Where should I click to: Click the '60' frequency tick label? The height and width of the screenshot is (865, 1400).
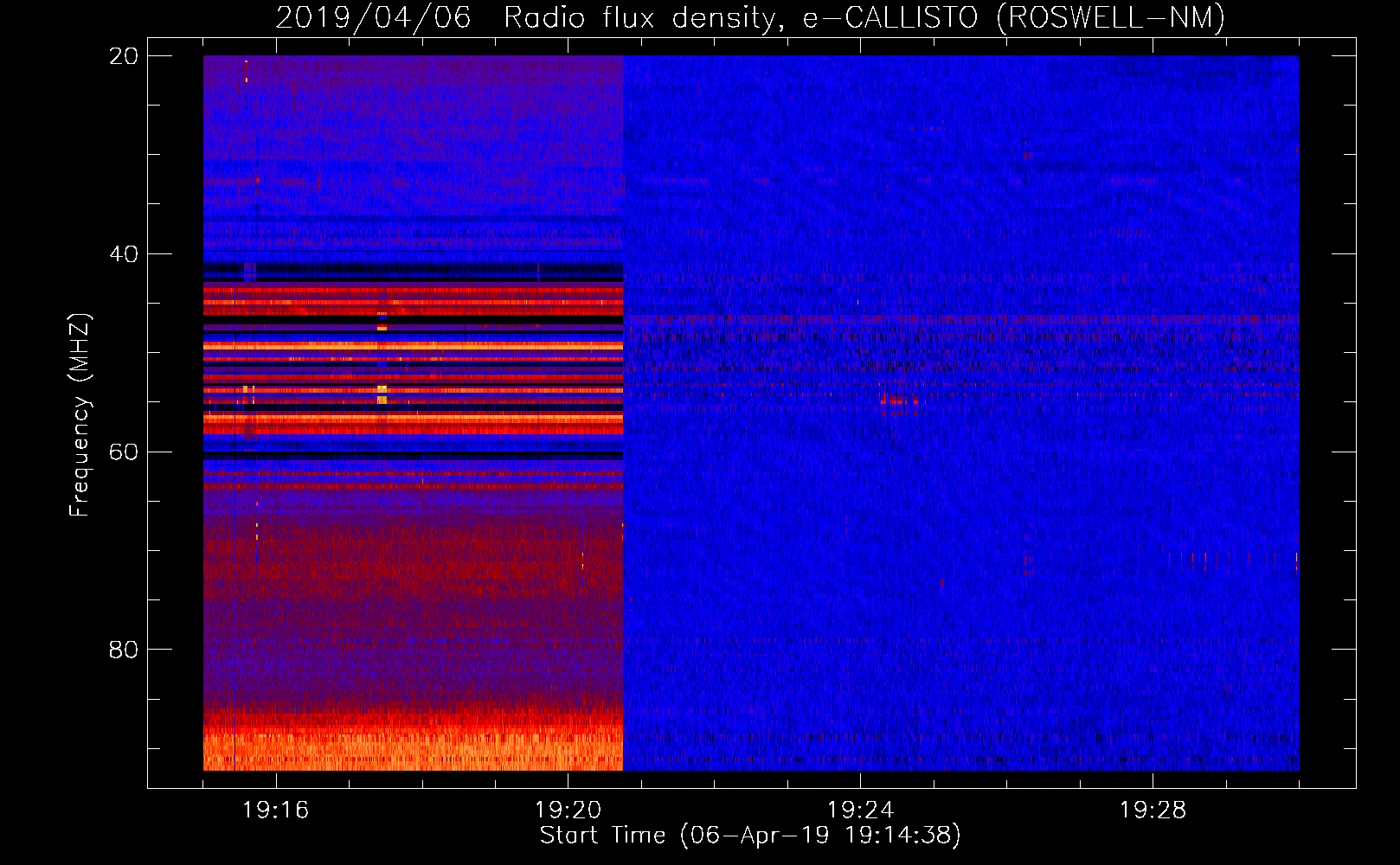[123, 452]
